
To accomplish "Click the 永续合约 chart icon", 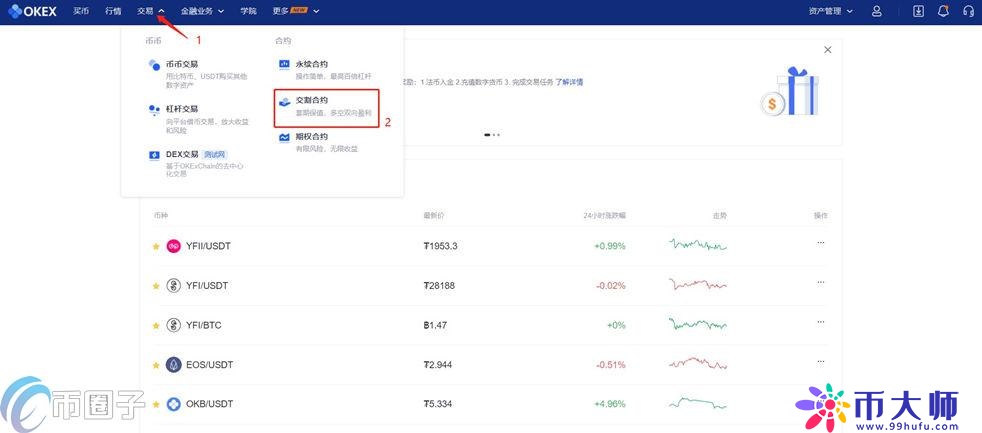I will click(x=284, y=64).
